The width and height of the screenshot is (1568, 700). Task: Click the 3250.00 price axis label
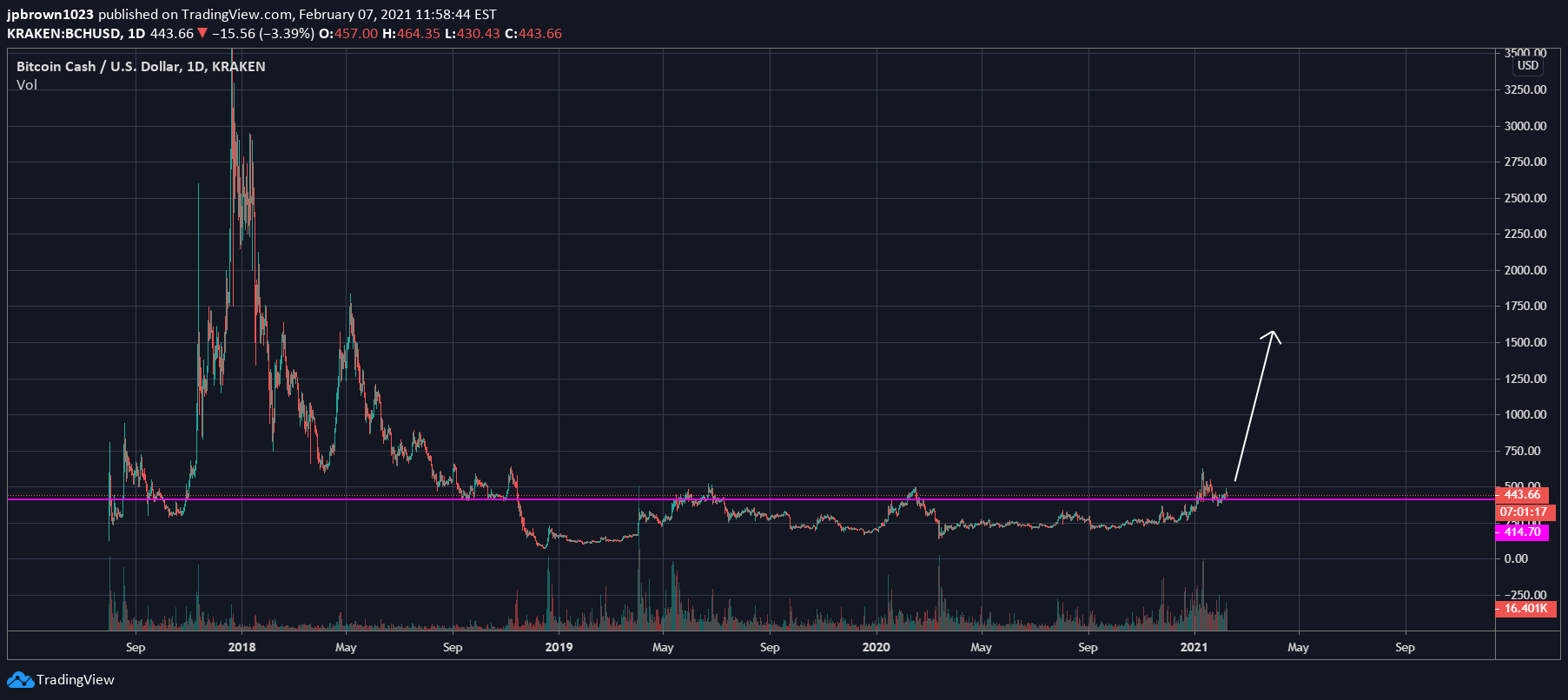[1525, 89]
